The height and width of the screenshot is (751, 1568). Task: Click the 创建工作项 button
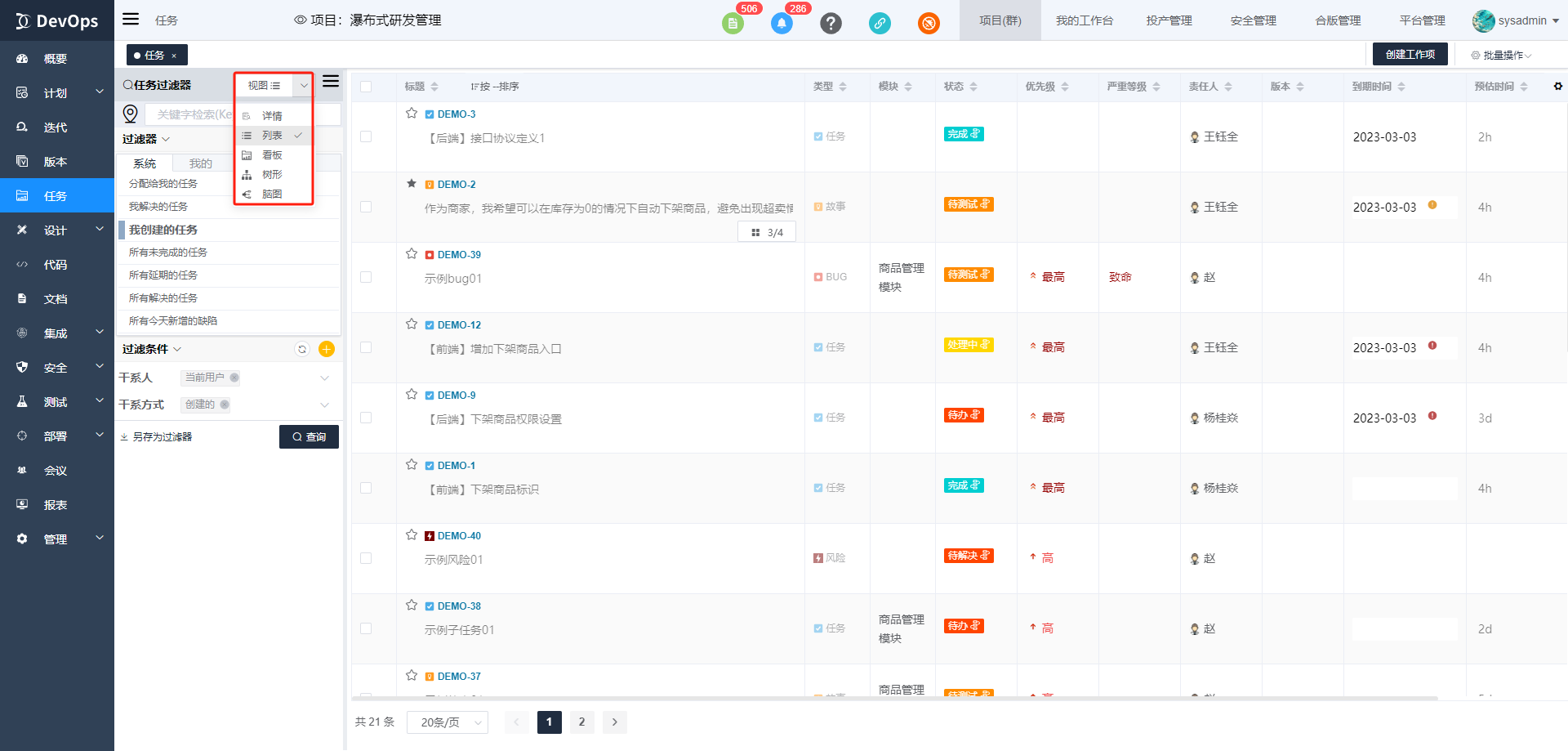coord(1410,54)
